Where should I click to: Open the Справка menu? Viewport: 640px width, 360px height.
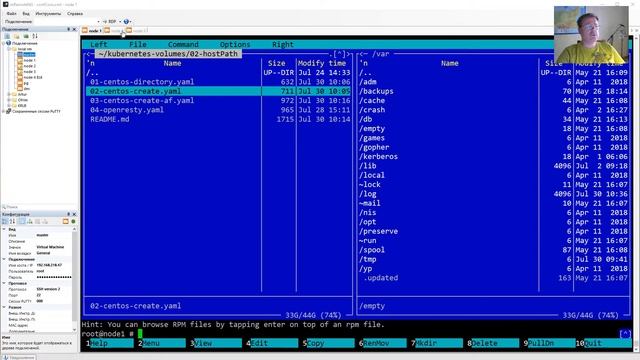click(75, 13)
